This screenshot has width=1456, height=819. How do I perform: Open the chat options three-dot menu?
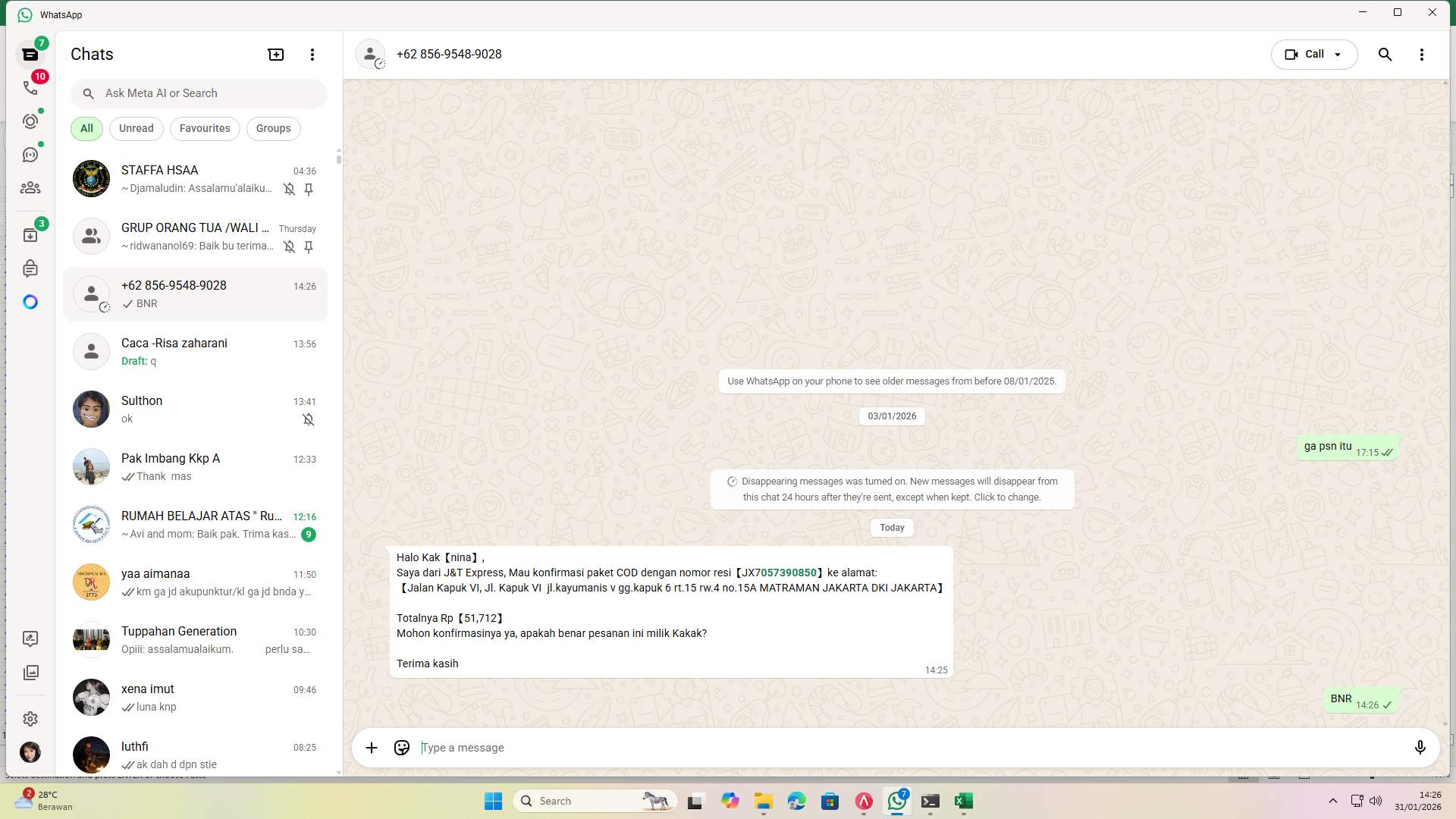coord(1423,54)
